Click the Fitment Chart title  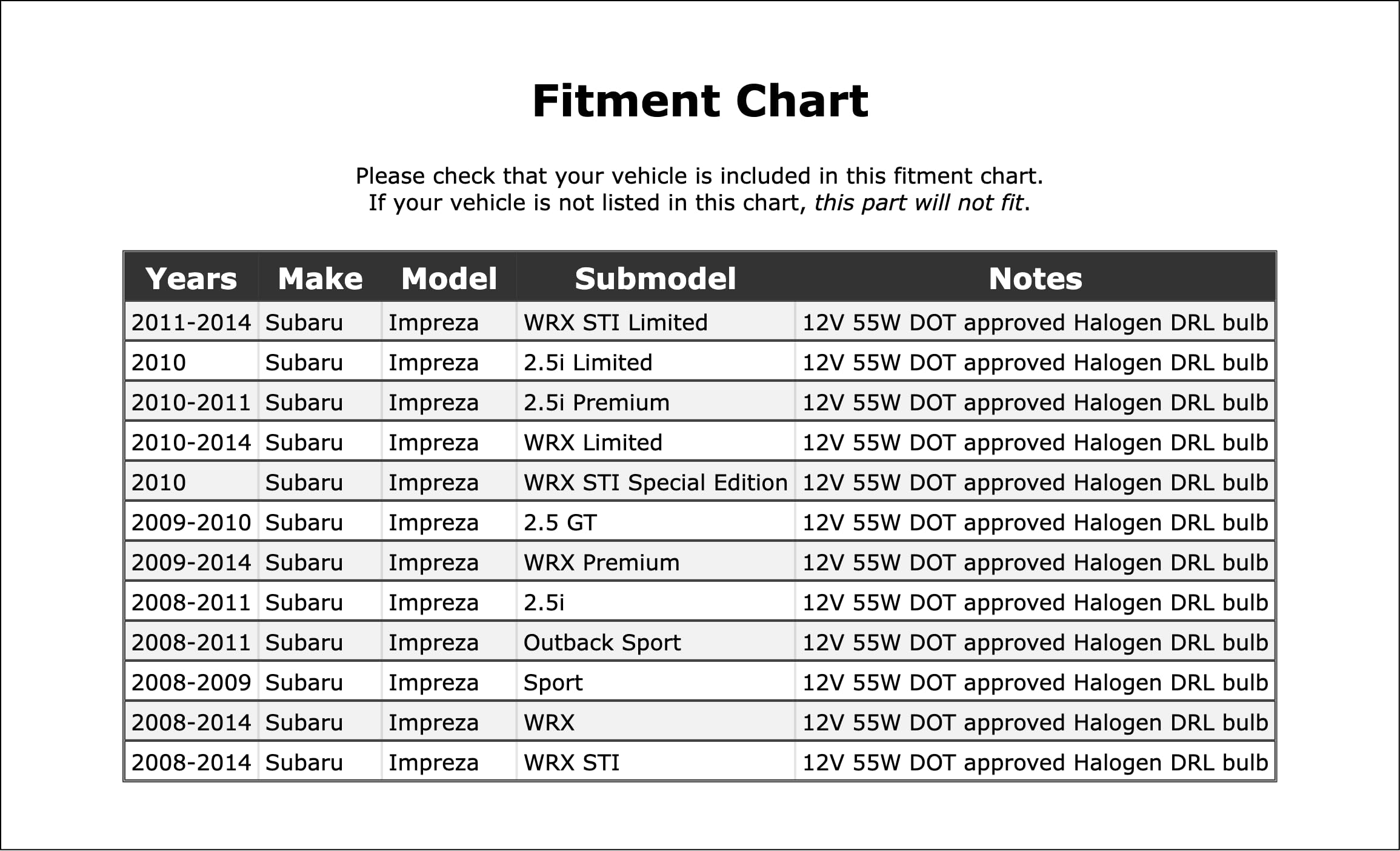click(x=700, y=101)
